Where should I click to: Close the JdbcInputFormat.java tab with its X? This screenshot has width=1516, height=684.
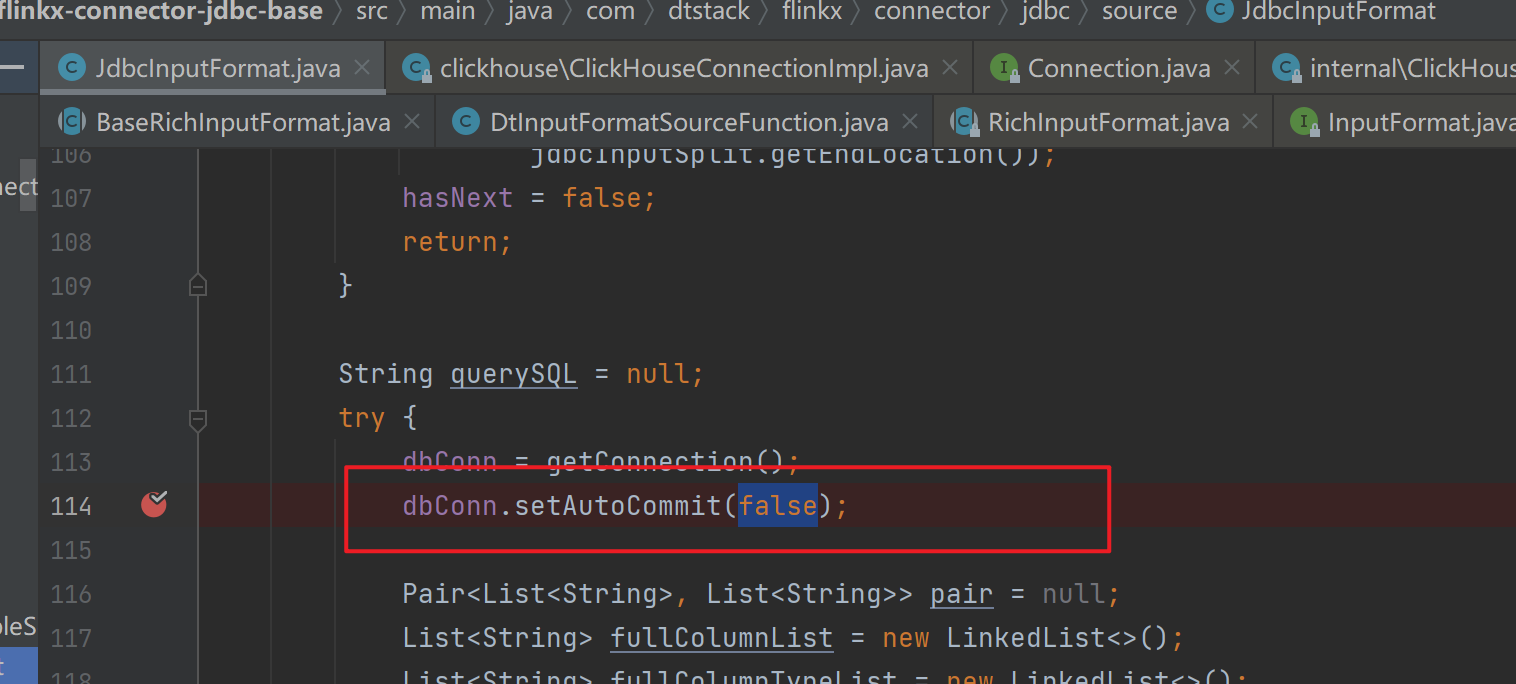click(x=362, y=67)
